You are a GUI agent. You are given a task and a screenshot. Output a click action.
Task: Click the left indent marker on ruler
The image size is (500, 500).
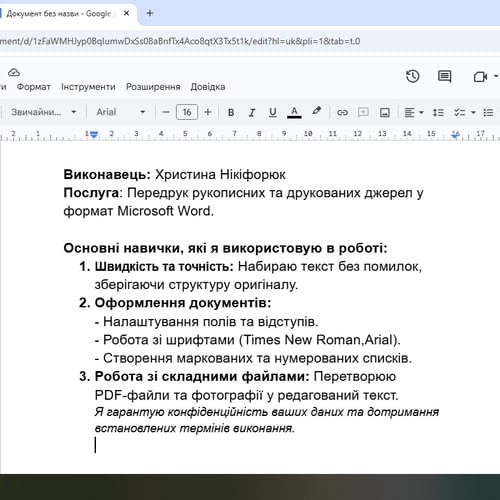(x=94, y=135)
